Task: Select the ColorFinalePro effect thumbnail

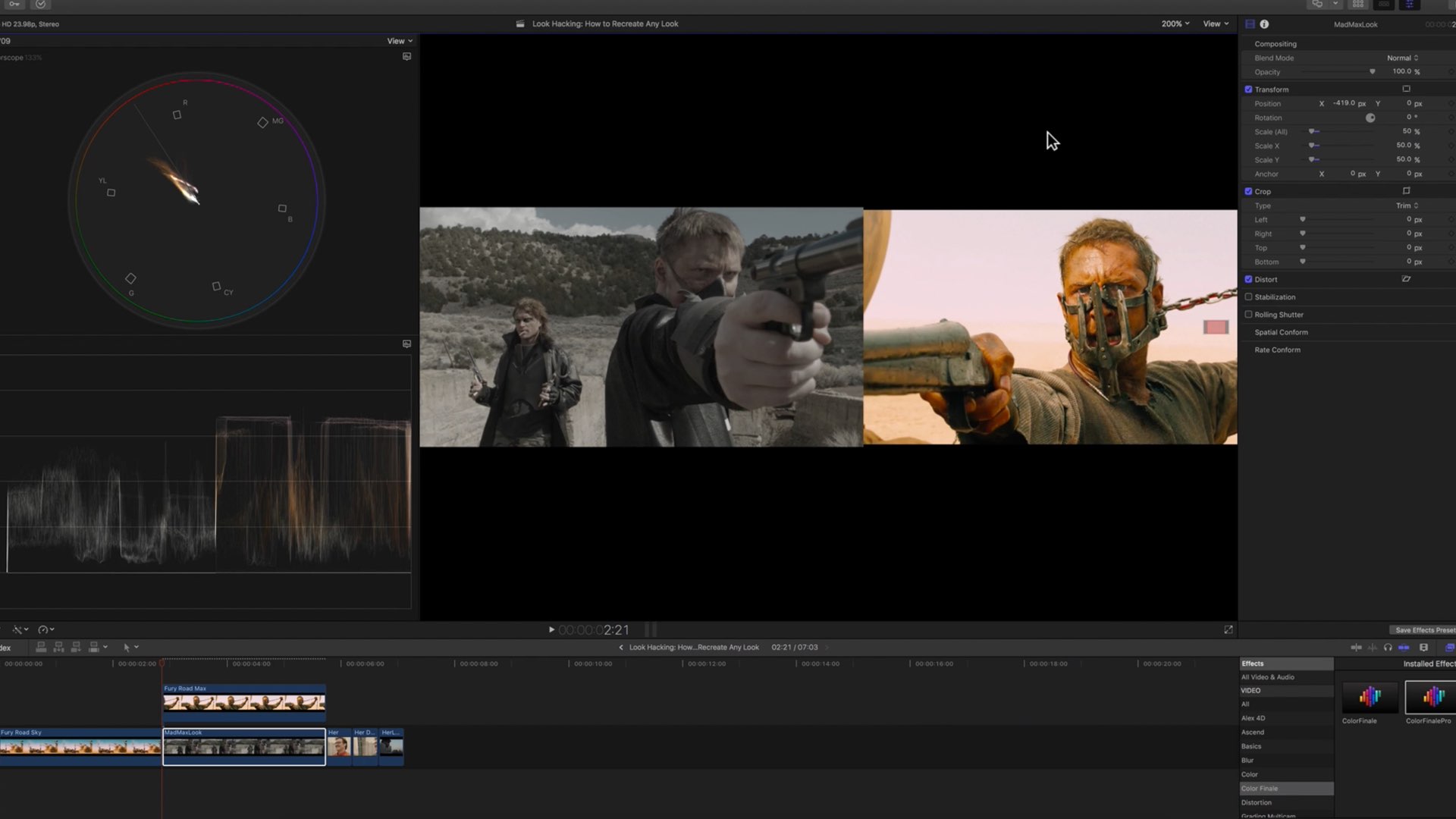Action: coord(1431,696)
